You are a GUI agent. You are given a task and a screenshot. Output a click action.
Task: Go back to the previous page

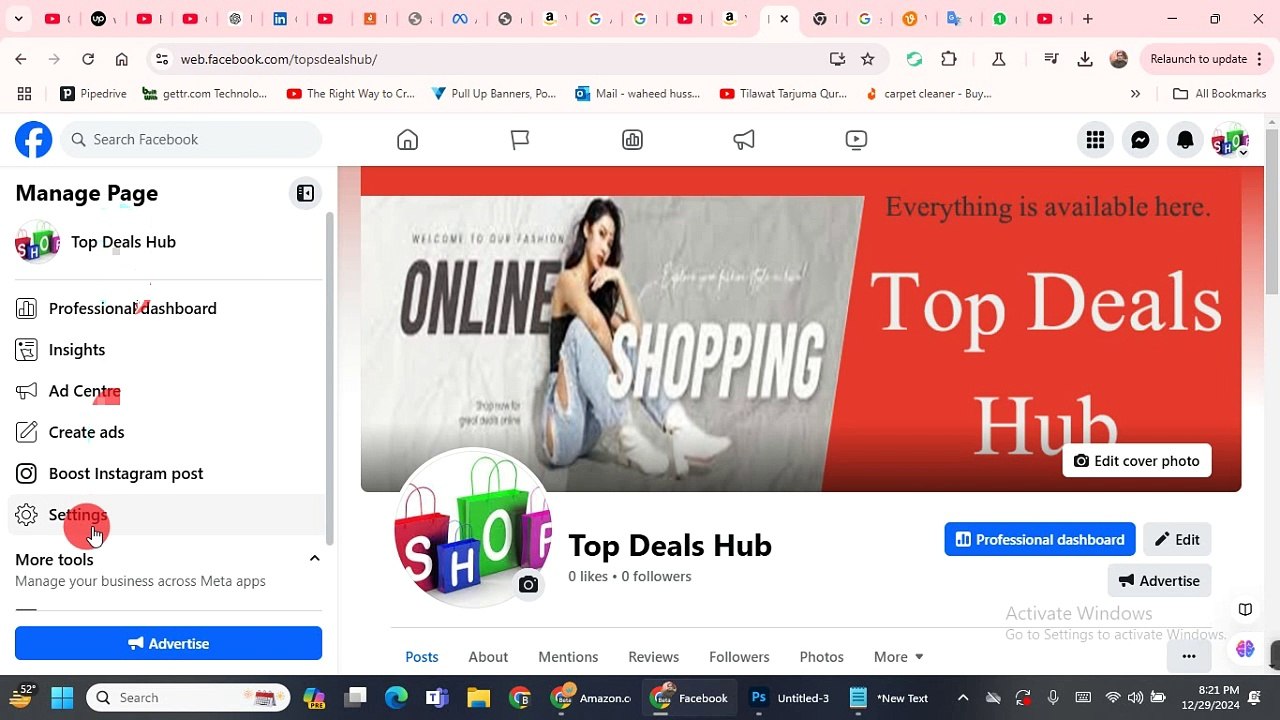[21, 59]
